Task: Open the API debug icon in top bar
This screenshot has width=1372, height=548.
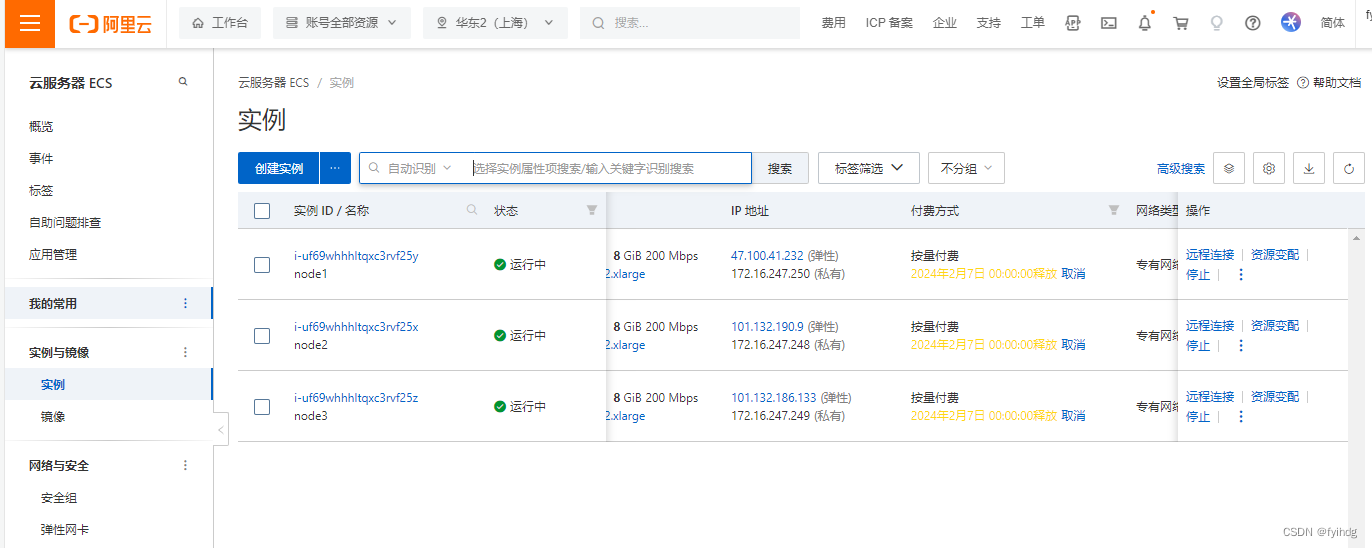Action: tap(1073, 23)
